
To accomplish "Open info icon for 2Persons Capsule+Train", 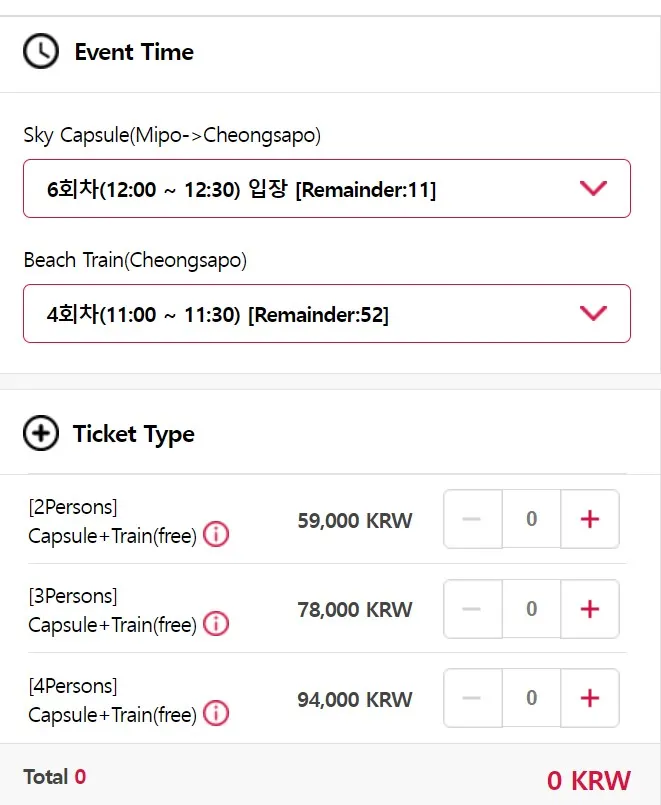I will click(x=216, y=535).
